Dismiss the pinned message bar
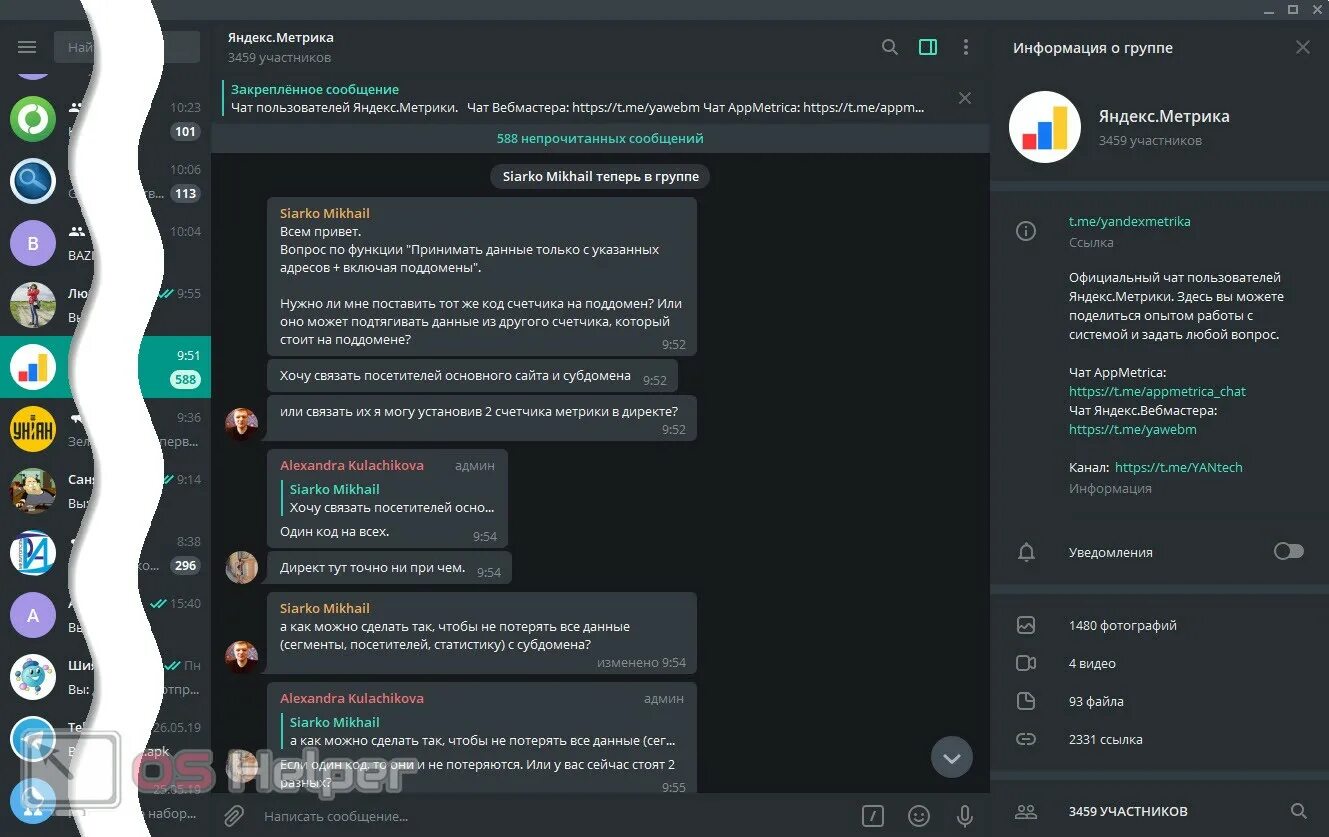Screen dimensions: 1329x837 (x=964, y=98)
